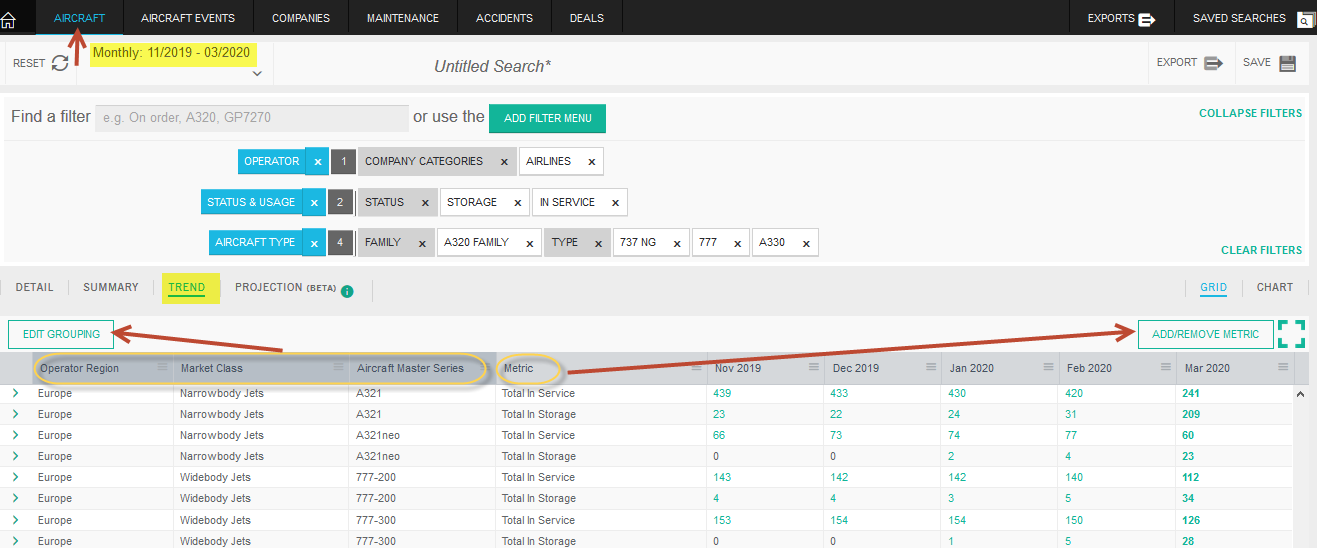Image resolution: width=1317 pixels, height=548 pixels.
Task: Open the Maintenance tab
Action: click(x=403, y=18)
